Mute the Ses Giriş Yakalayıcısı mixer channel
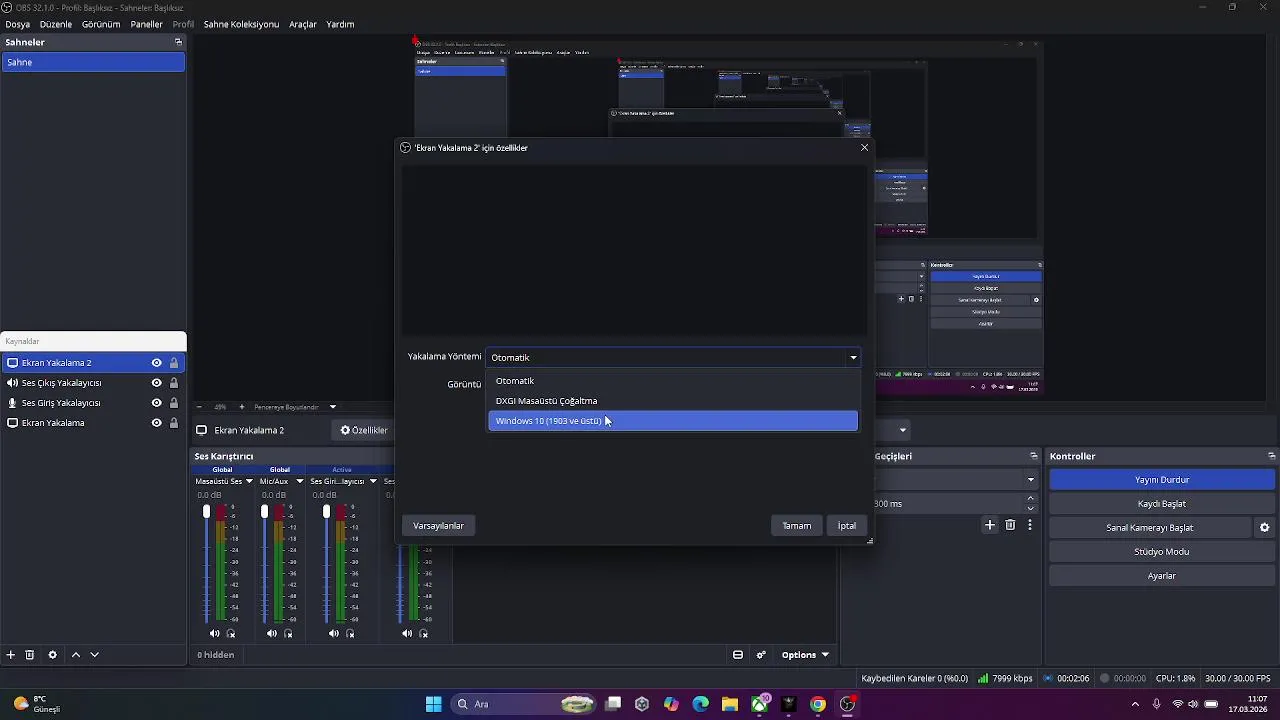The height and width of the screenshot is (720, 1280). point(334,633)
